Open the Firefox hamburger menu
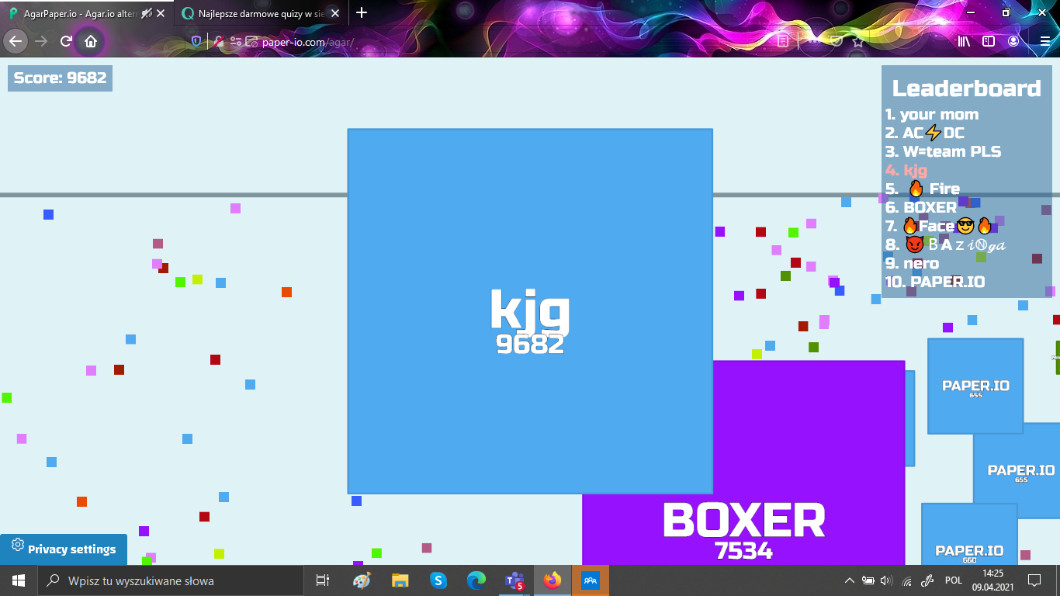 1045,41
